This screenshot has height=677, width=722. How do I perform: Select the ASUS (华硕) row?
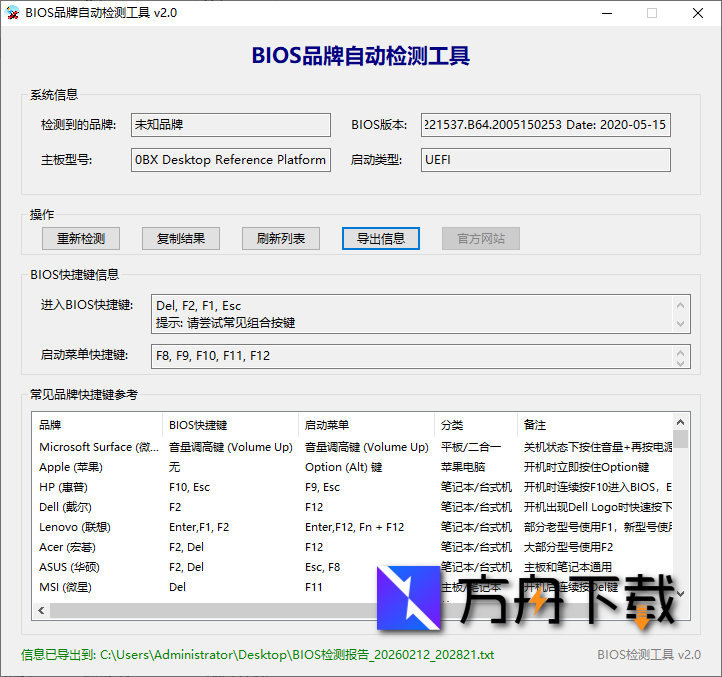click(352, 567)
